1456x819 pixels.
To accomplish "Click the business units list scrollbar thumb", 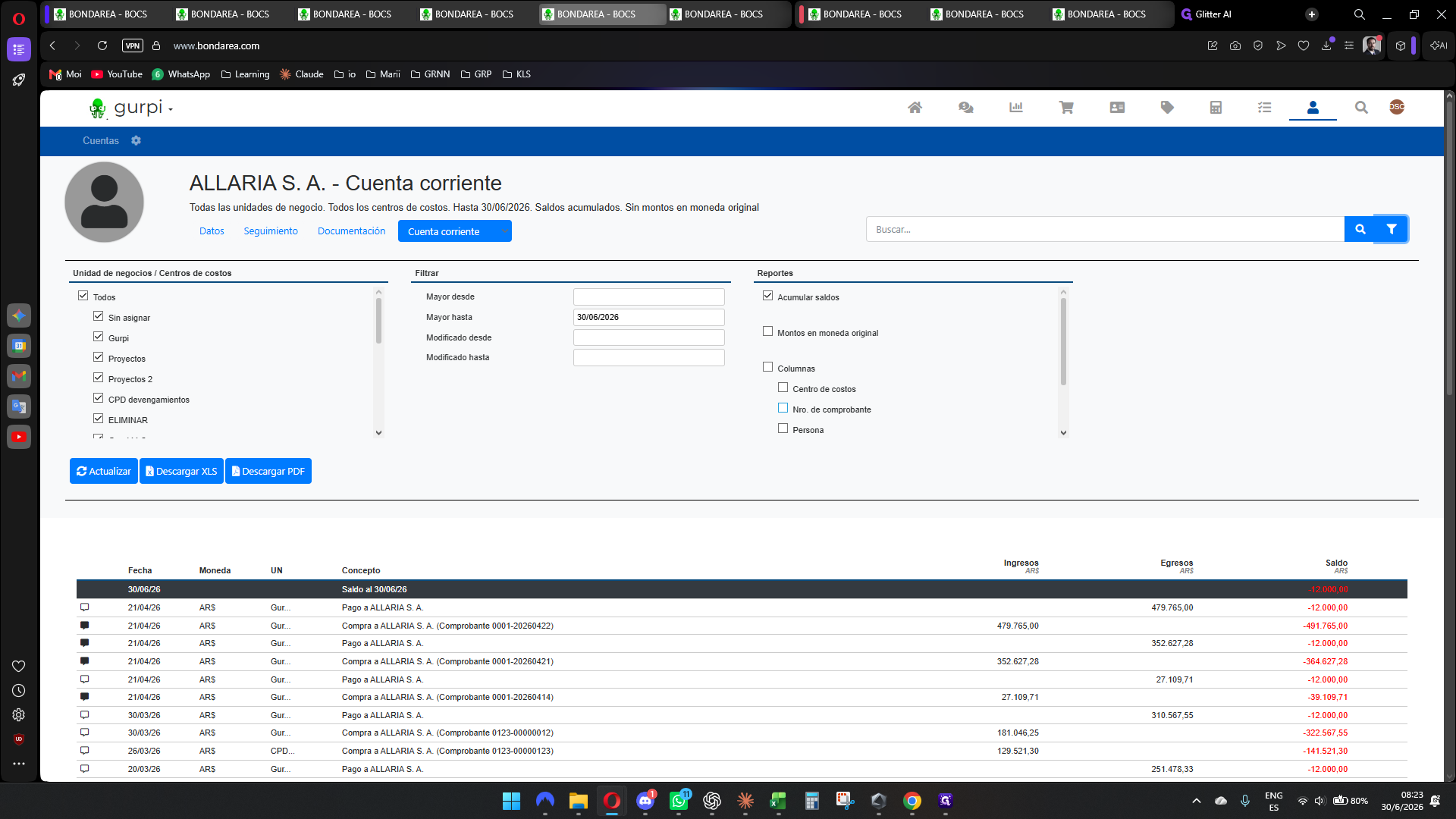I will tap(378, 320).
